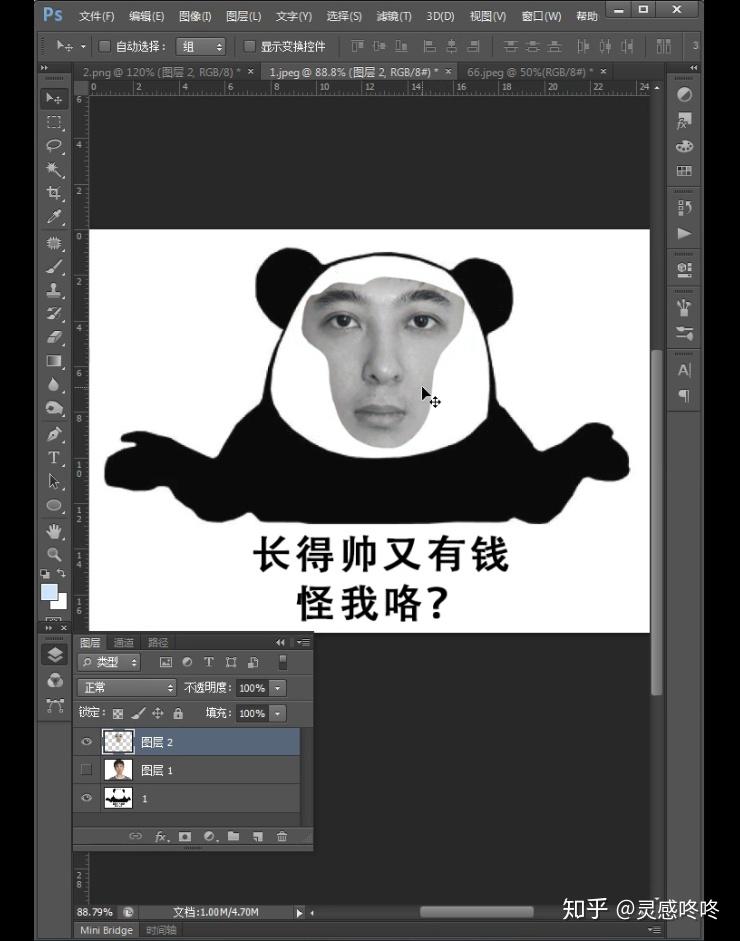This screenshot has height=941, width=740.
Task: Switch to the 路径 panel tab
Action: tap(158, 643)
